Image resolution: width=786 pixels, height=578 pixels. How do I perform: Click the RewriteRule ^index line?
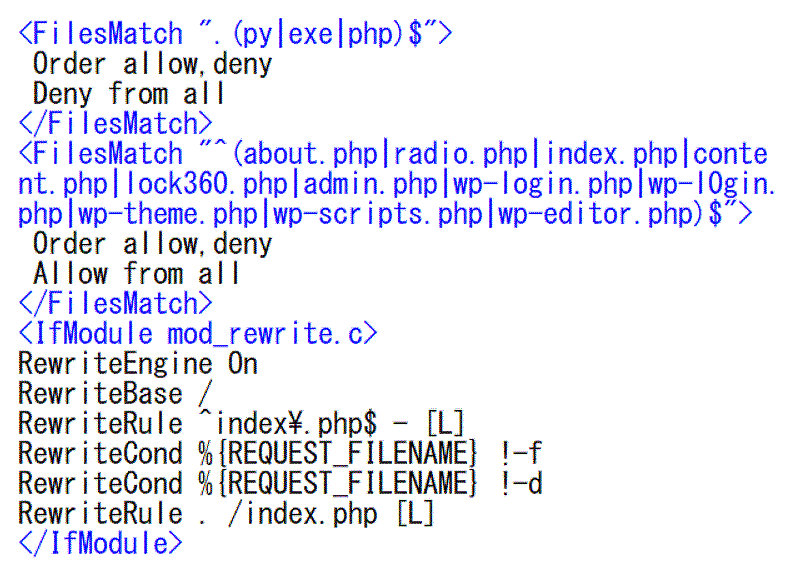pos(241,423)
